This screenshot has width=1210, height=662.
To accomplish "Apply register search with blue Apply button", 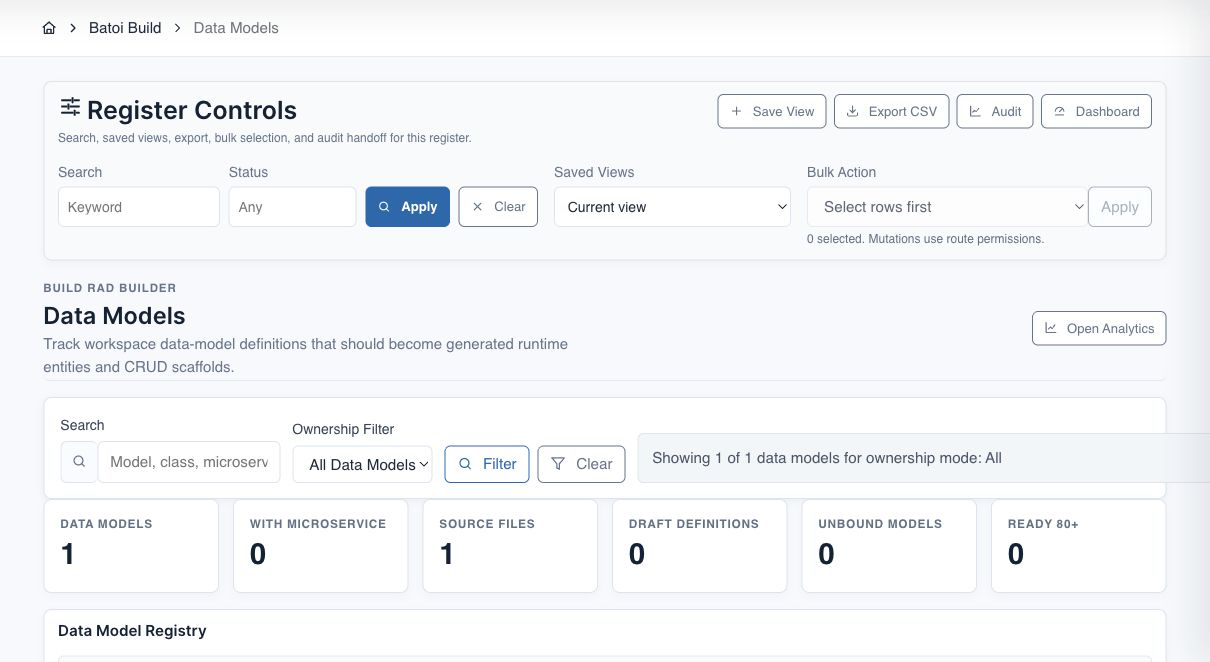I will (408, 207).
